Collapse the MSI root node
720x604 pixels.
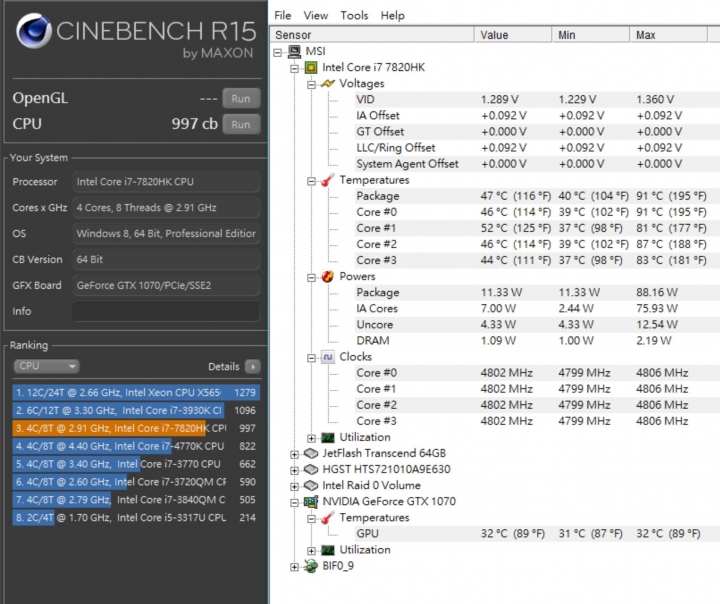(278, 53)
